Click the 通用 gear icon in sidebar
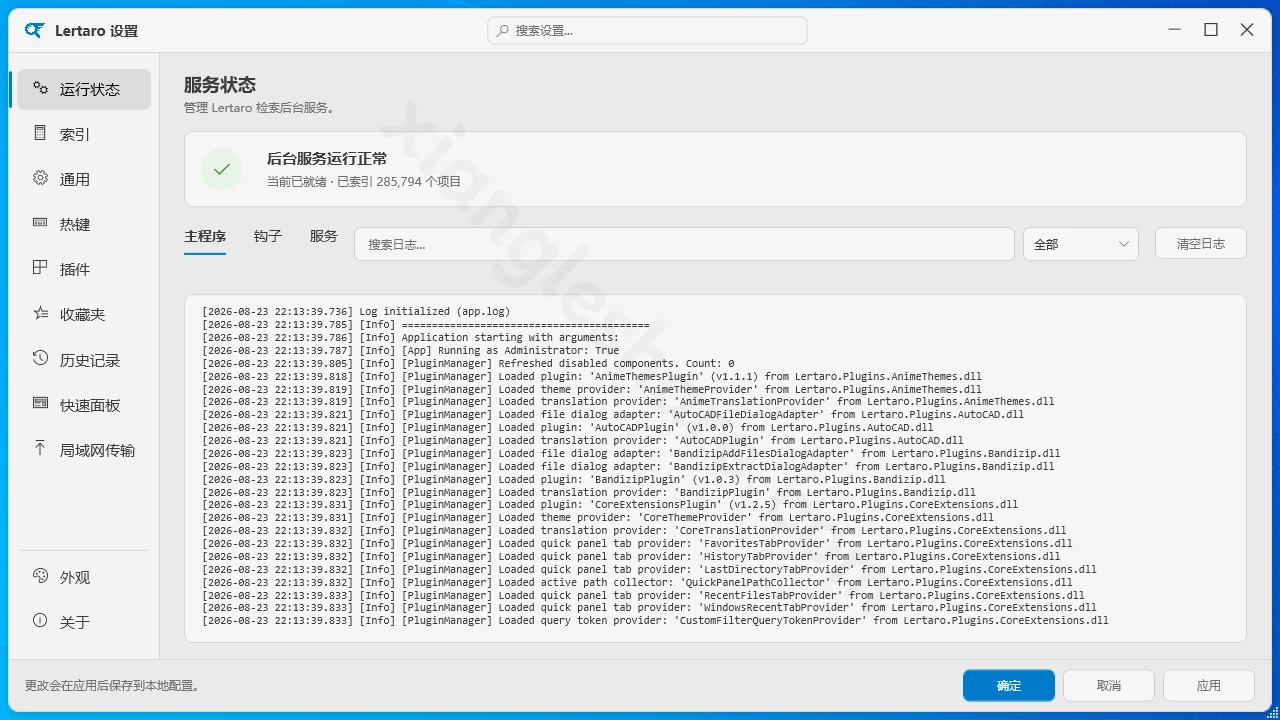Screen dimensions: 1280x720 pos(40,178)
